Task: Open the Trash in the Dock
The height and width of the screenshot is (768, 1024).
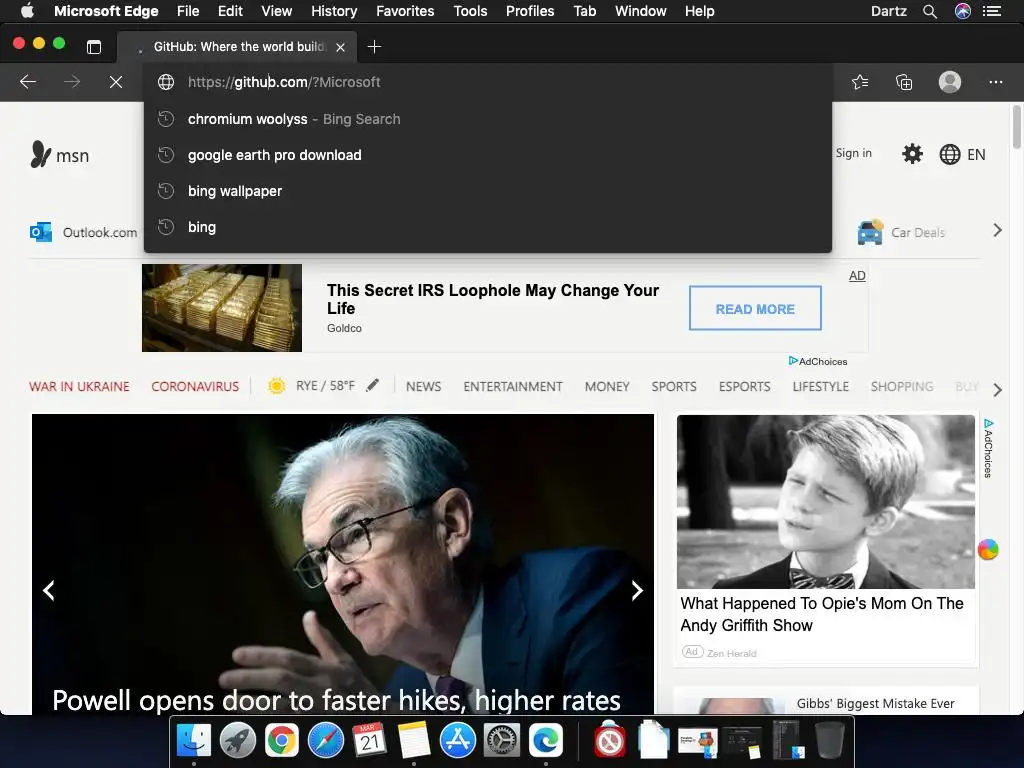Action: pos(830,741)
